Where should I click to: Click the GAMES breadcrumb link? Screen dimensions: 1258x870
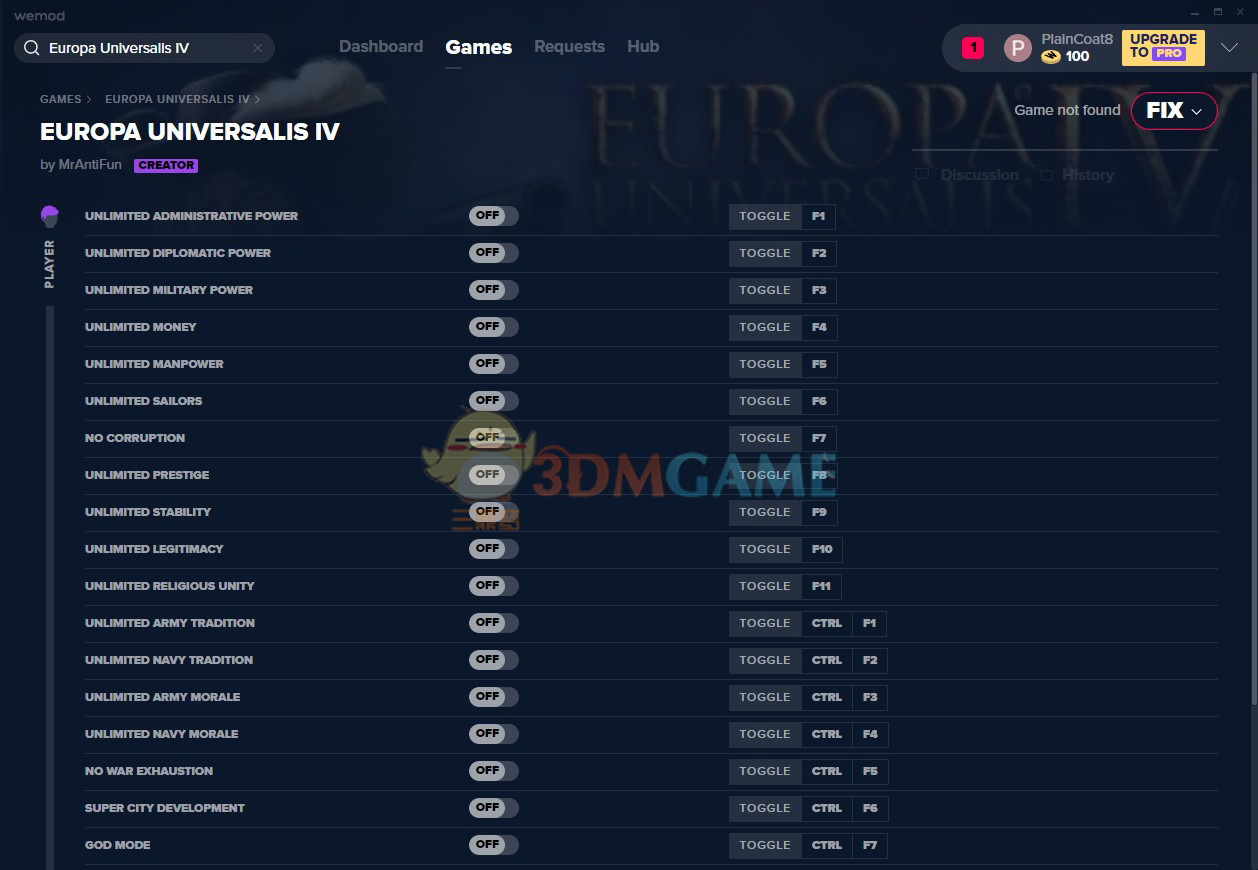(x=61, y=100)
